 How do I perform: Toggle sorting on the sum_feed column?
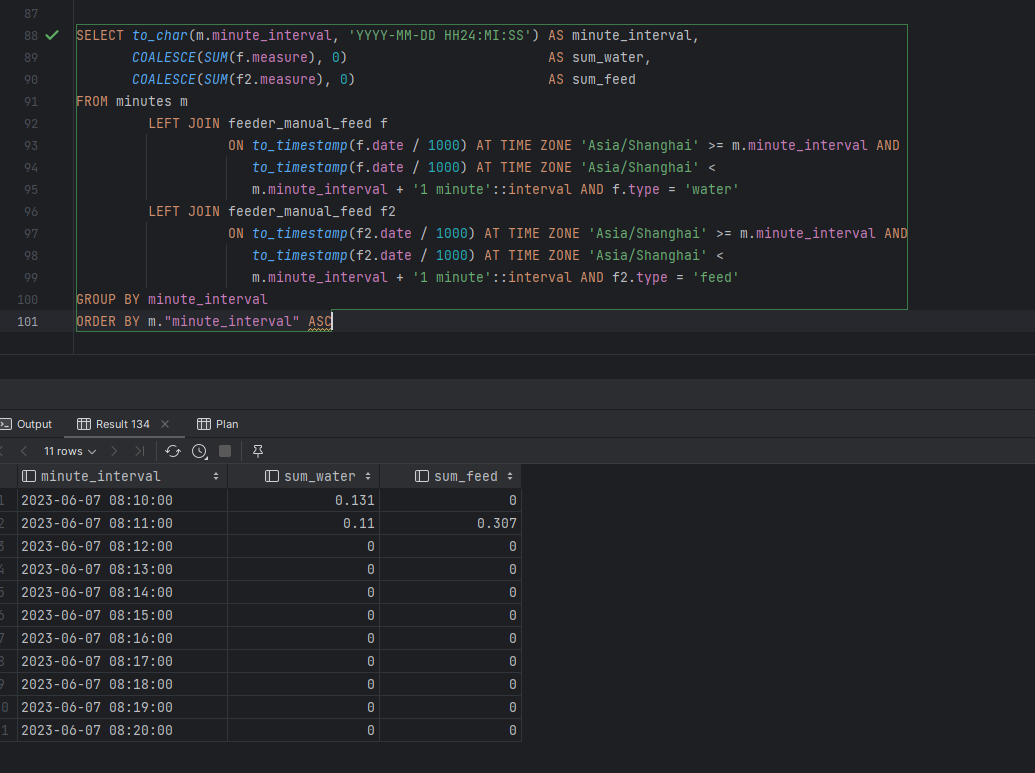coord(512,476)
